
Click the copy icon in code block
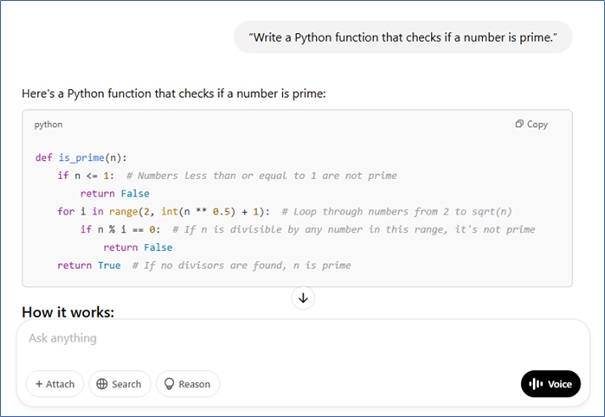click(520, 125)
